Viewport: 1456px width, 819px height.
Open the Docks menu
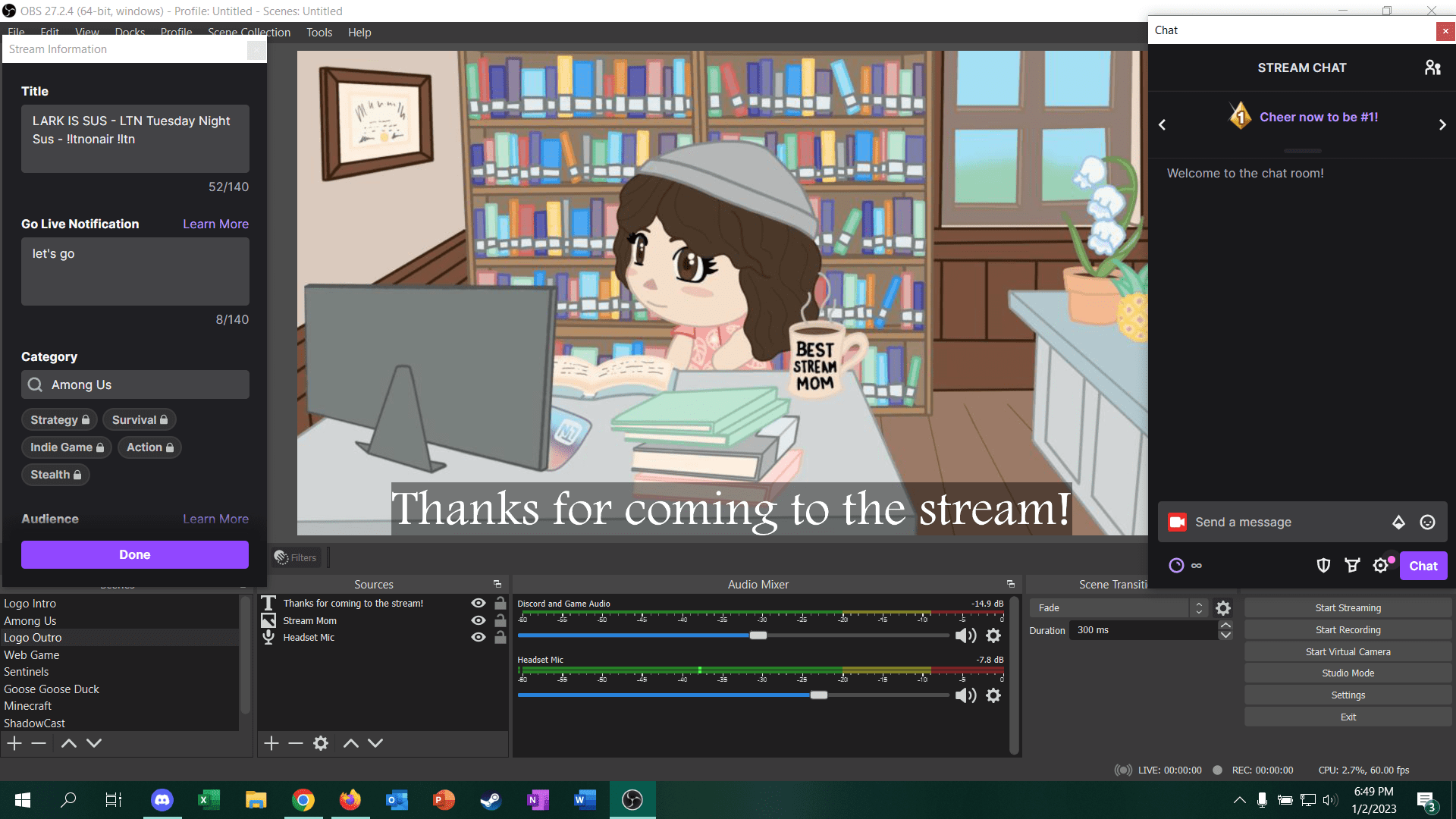tap(129, 32)
